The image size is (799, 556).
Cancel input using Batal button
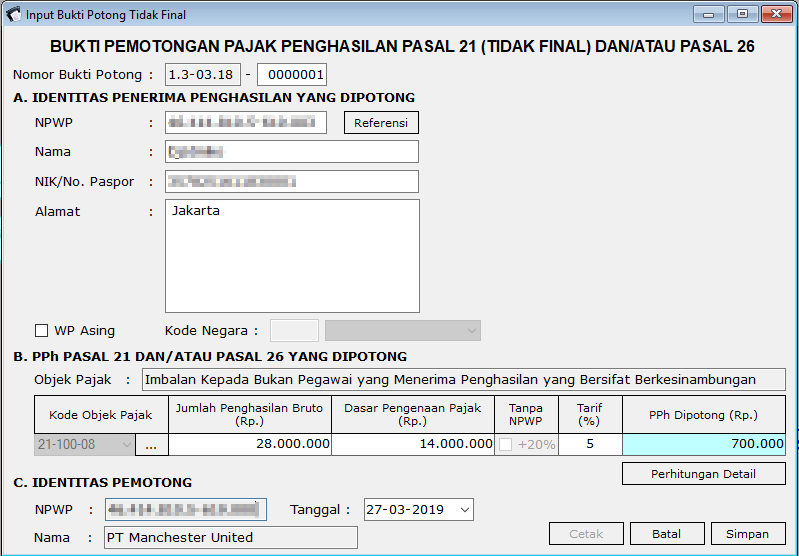coord(667,534)
